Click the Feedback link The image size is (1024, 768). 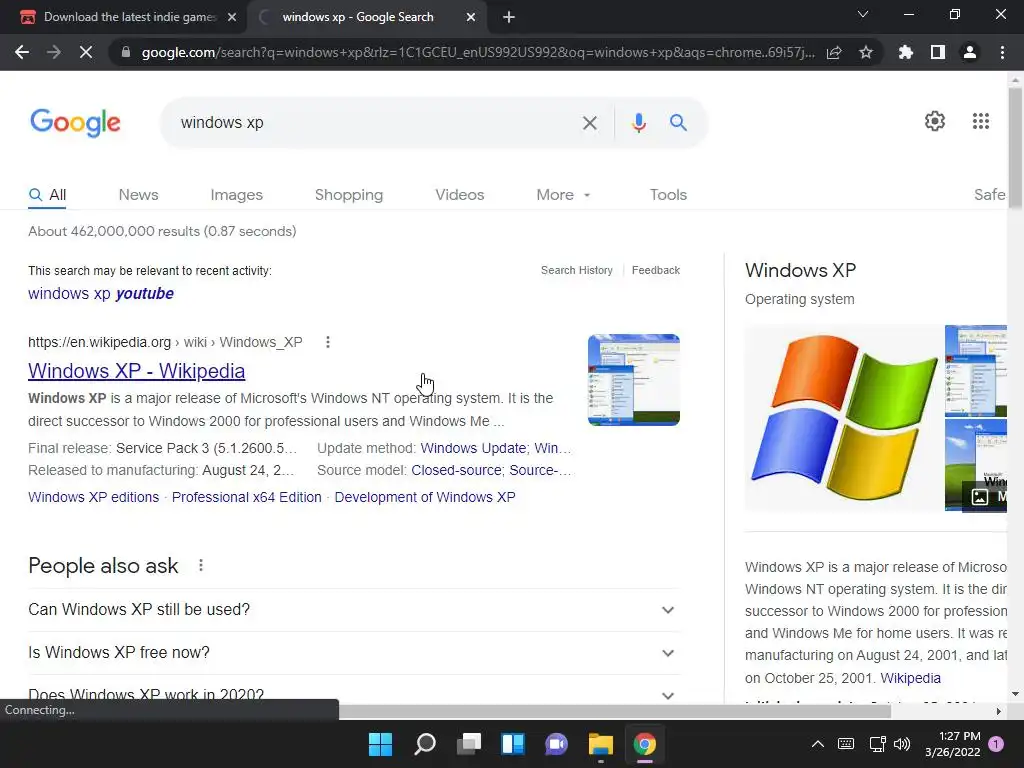656,270
